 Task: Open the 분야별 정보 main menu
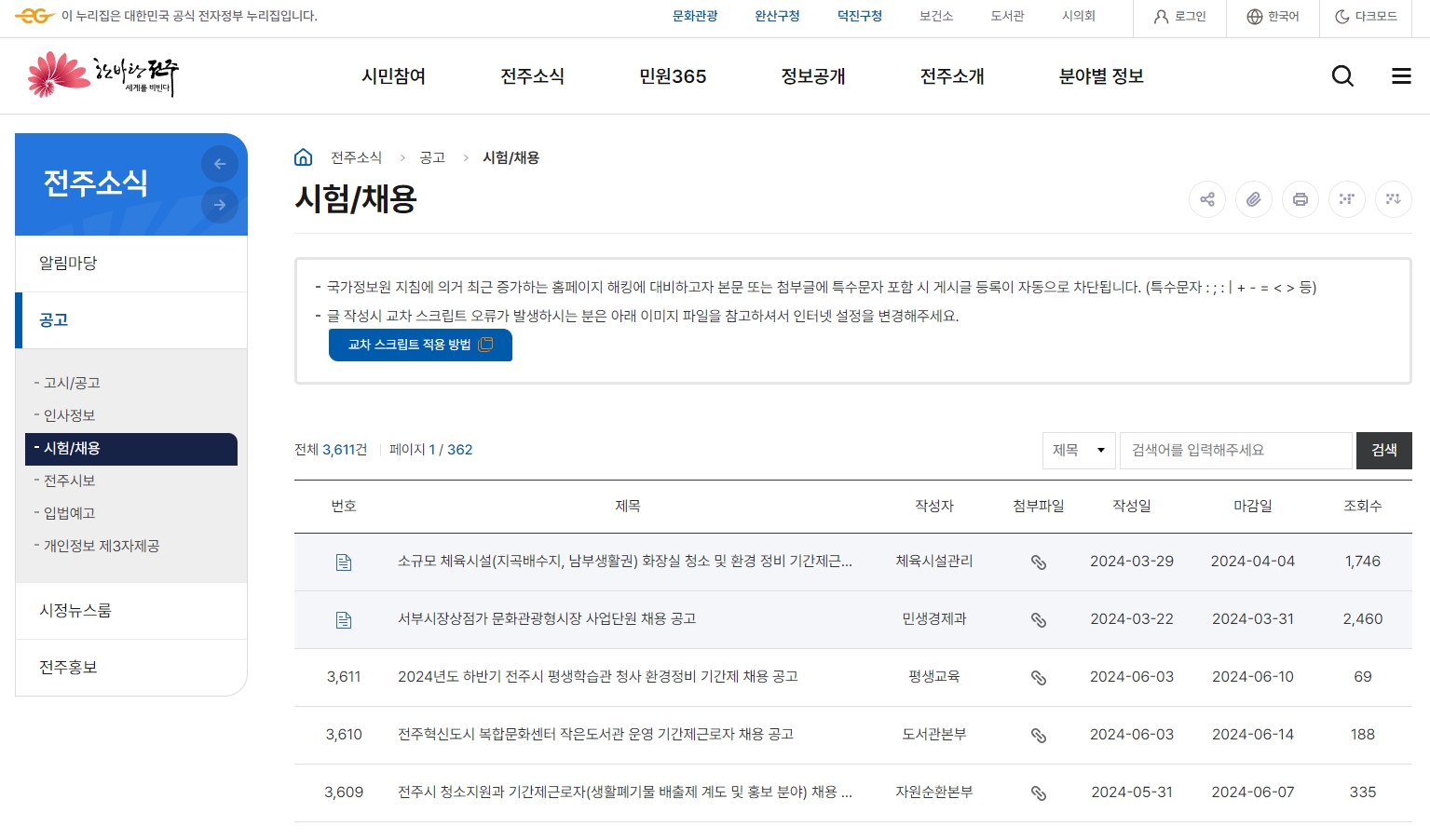pyautogui.click(x=1101, y=76)
